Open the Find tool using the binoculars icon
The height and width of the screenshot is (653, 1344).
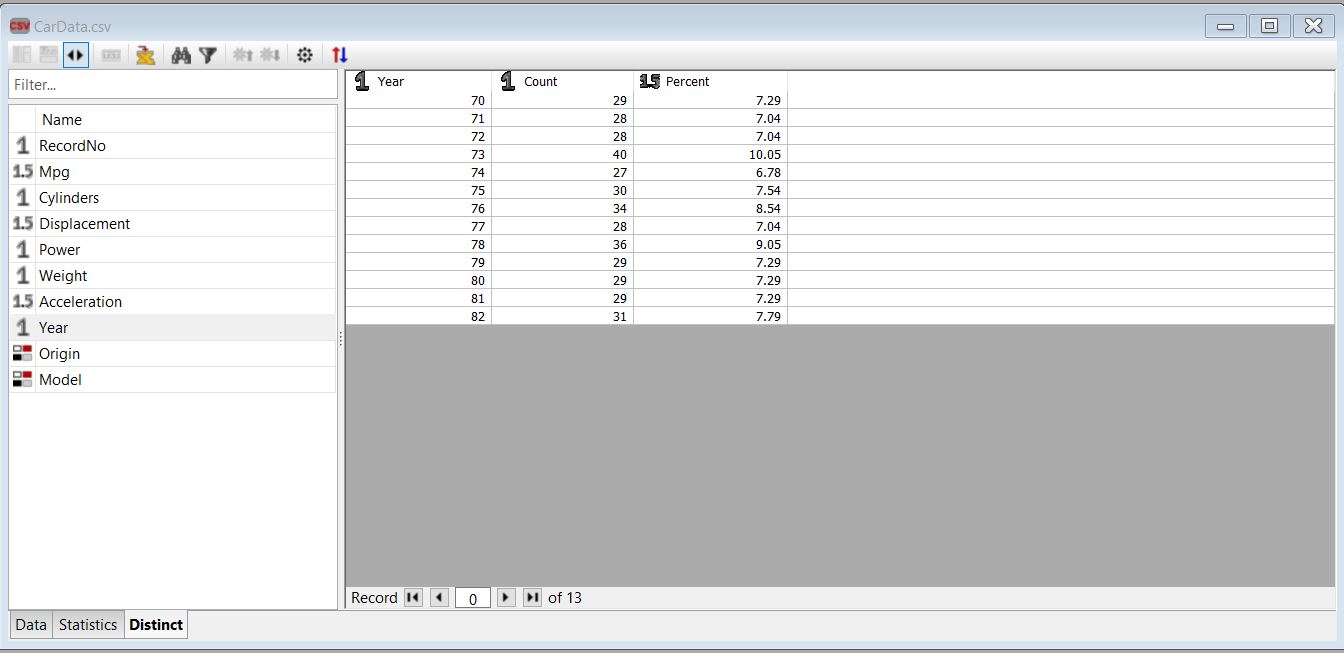(x=181, y=55)
